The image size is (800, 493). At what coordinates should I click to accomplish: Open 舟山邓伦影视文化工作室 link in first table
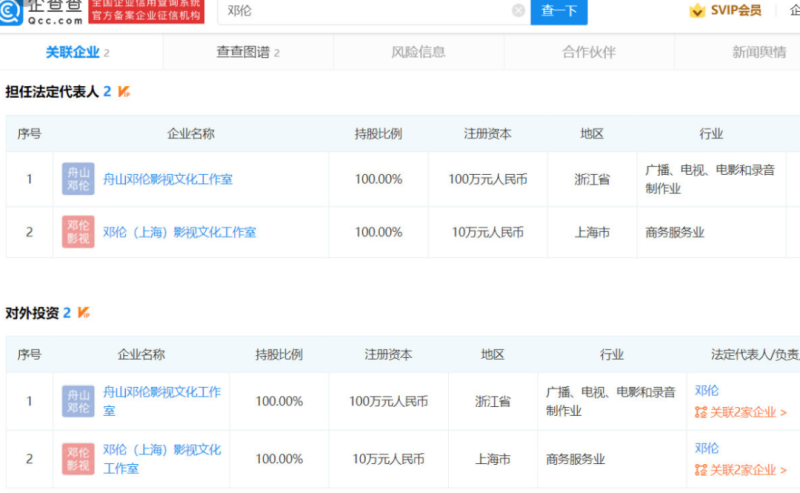(x=168, y=179)
